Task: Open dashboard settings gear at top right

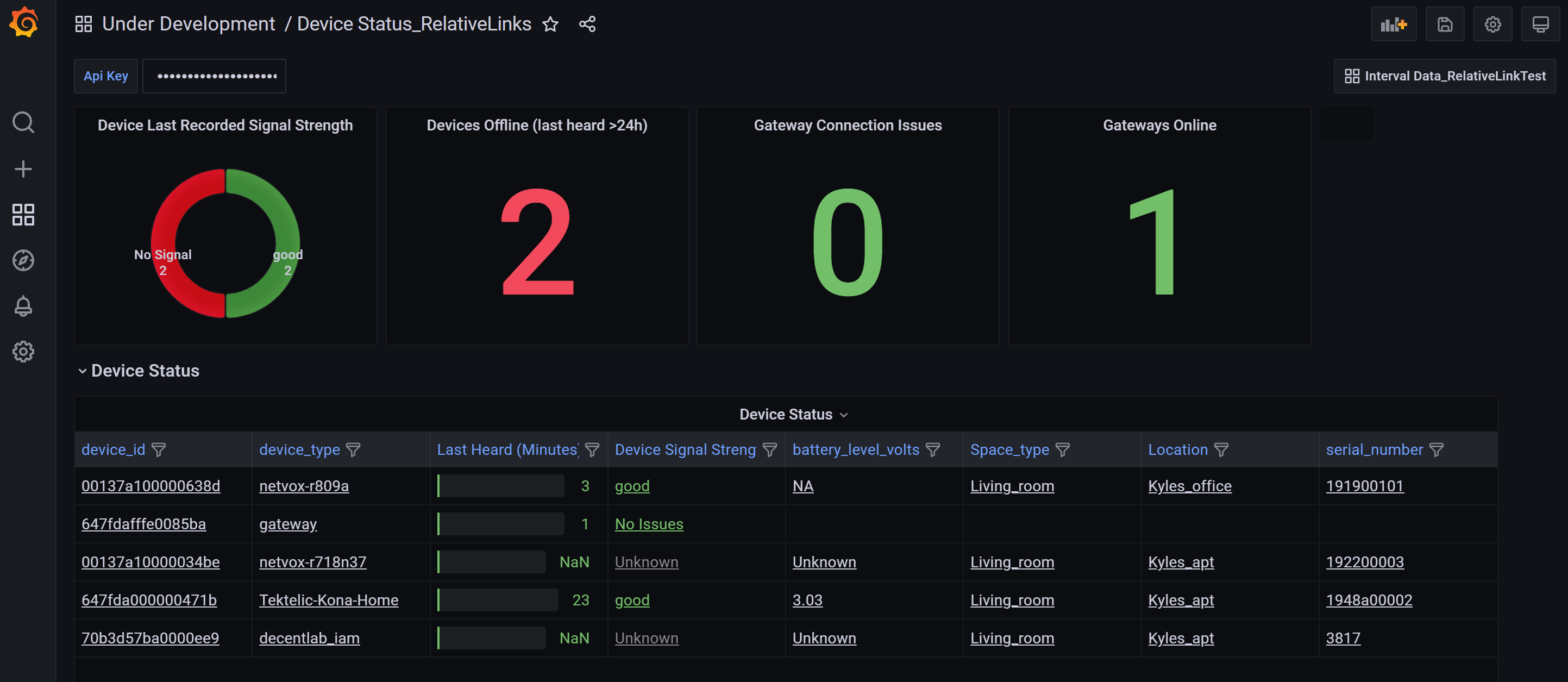Action: (1492, 24)
